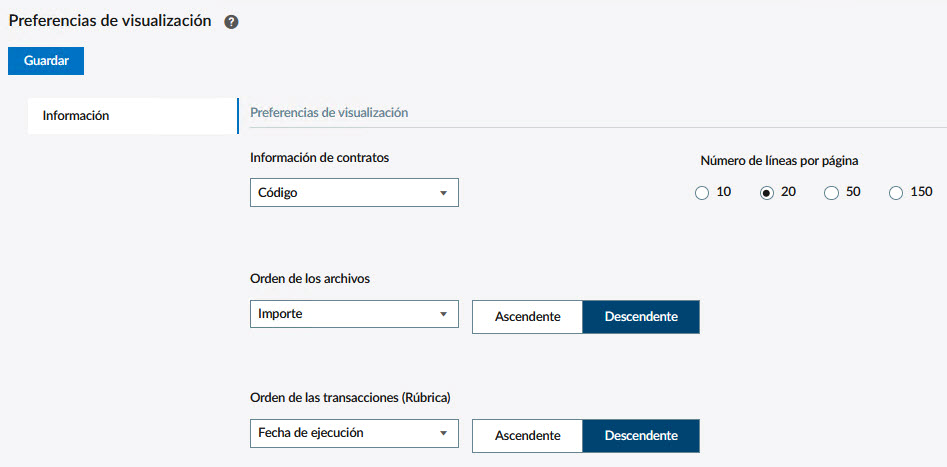Viewport: 947px width, 467px height.
Task: Open the Información side tab
Action: coord(76,116)
